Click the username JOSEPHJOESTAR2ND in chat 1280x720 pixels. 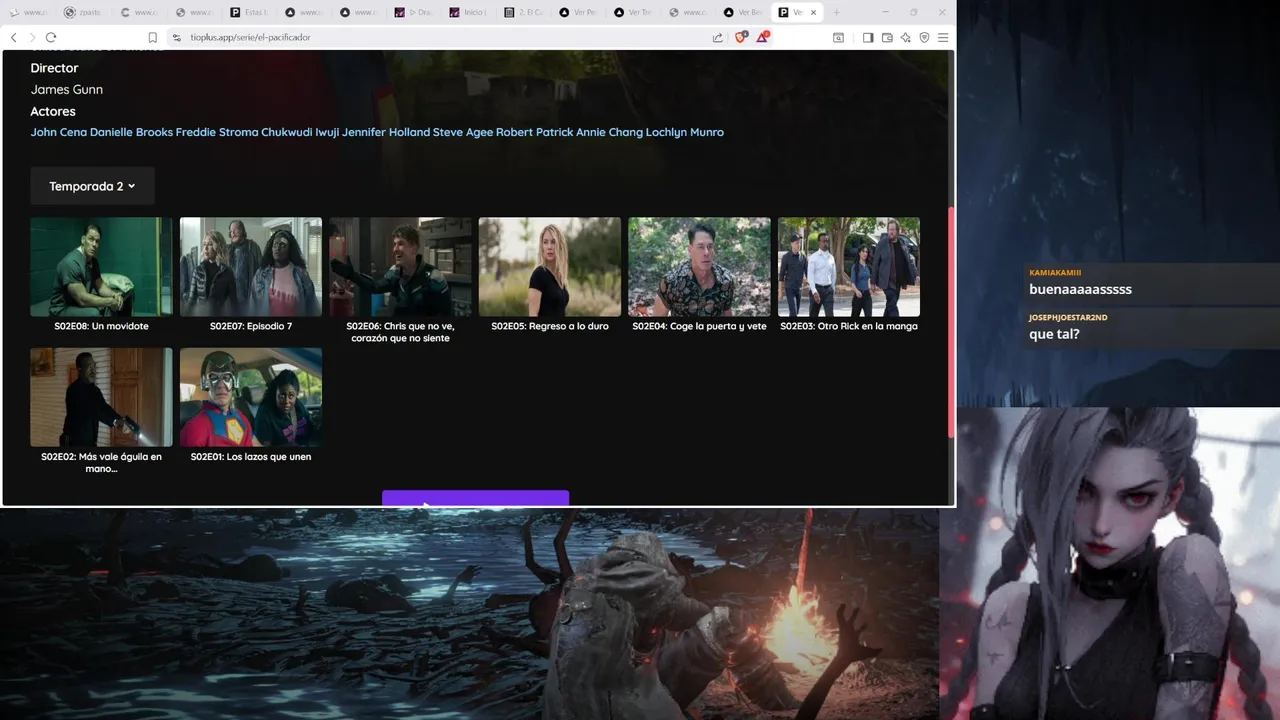pyautogui.click(x=1068, y=317)
